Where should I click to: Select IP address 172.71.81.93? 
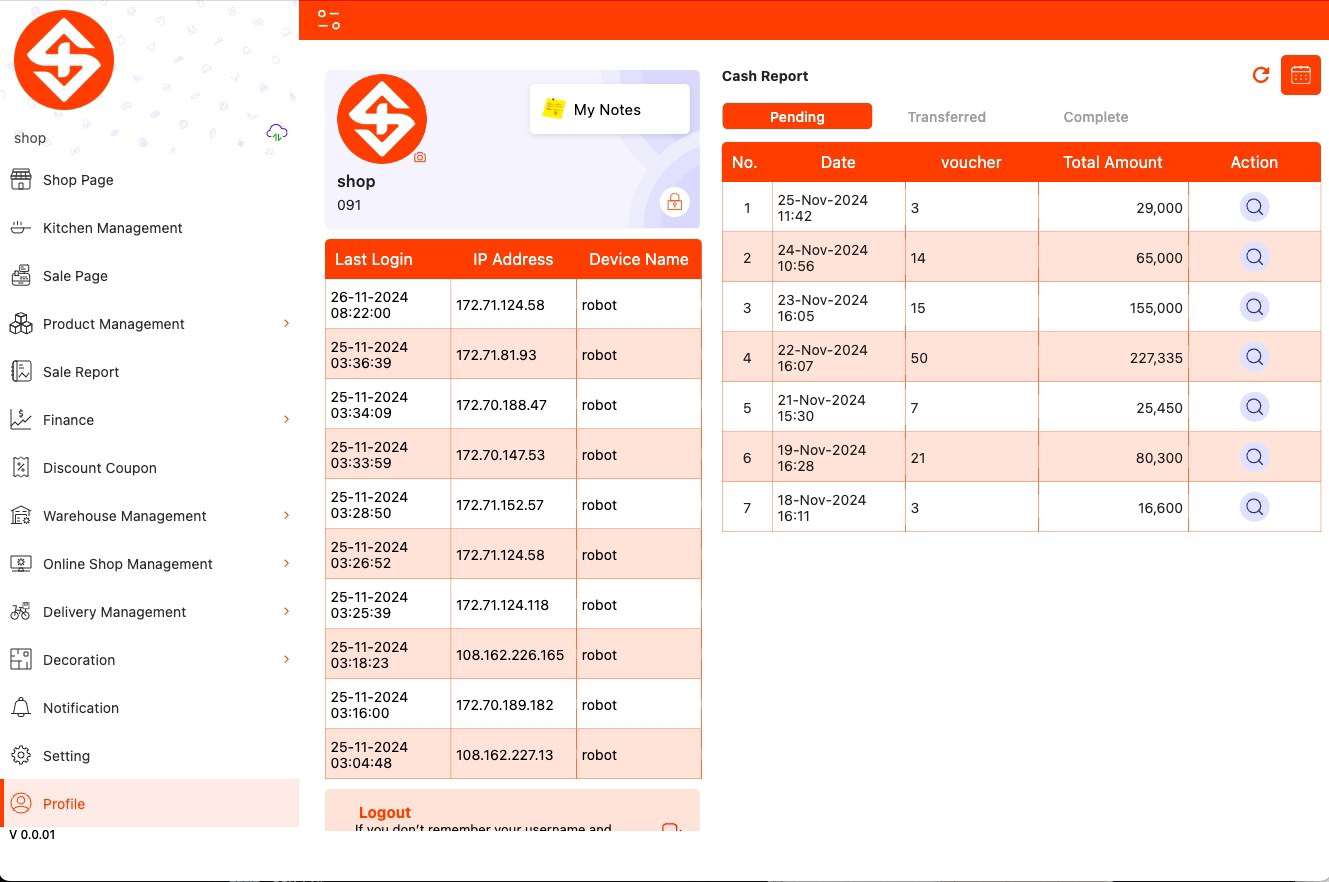[496, 355]
